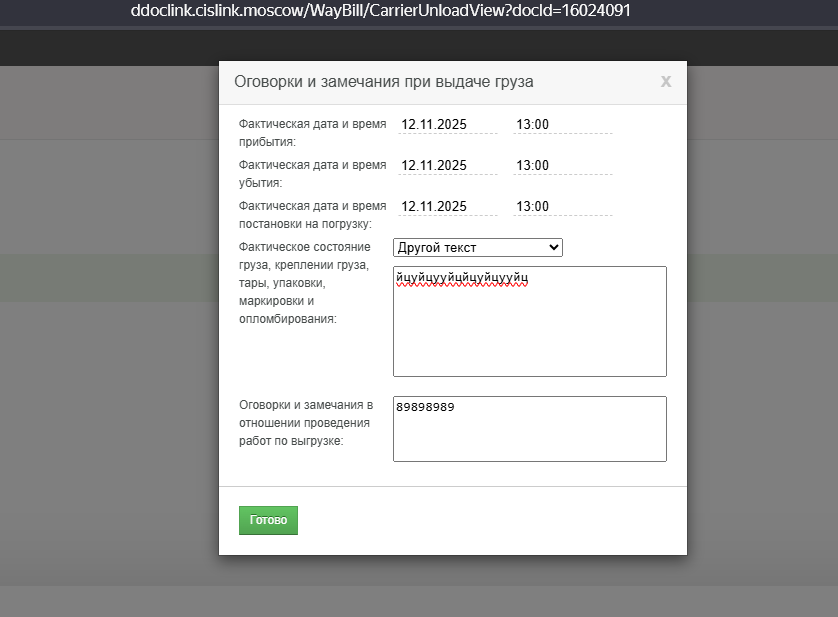This screenshot has width=838, height=617.
Task: Click the dialog title Оговорки и замечания при выдаче груза
Action: click(384, 82)
